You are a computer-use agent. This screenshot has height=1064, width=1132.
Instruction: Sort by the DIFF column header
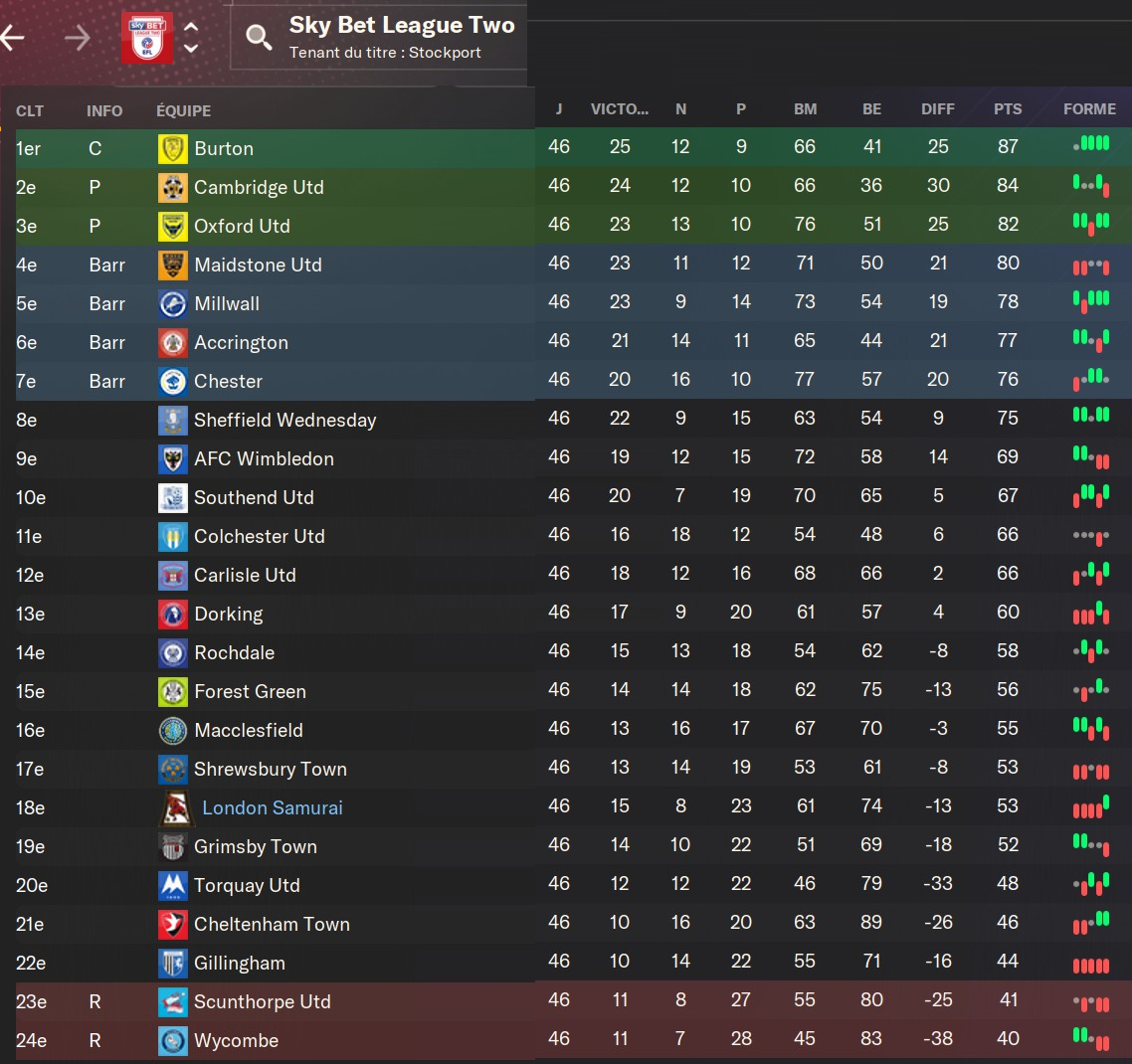[937, 109]
